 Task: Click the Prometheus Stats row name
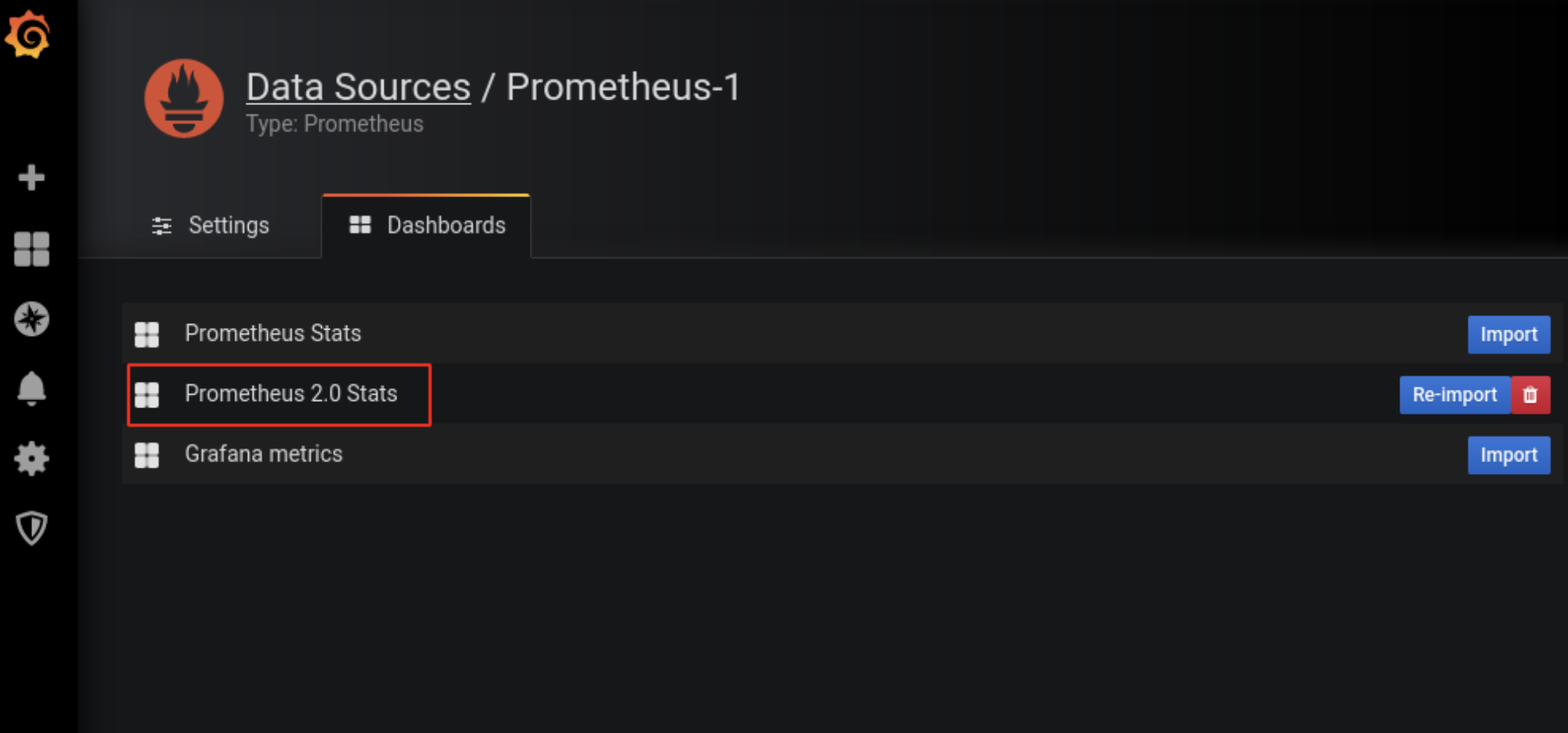point(273,333)
